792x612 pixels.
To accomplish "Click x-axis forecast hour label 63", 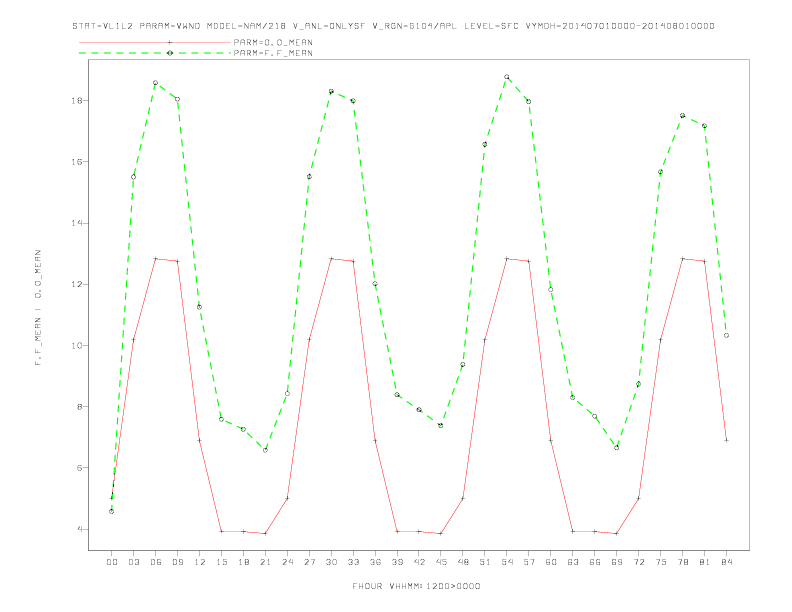I will tap(573, 562).
